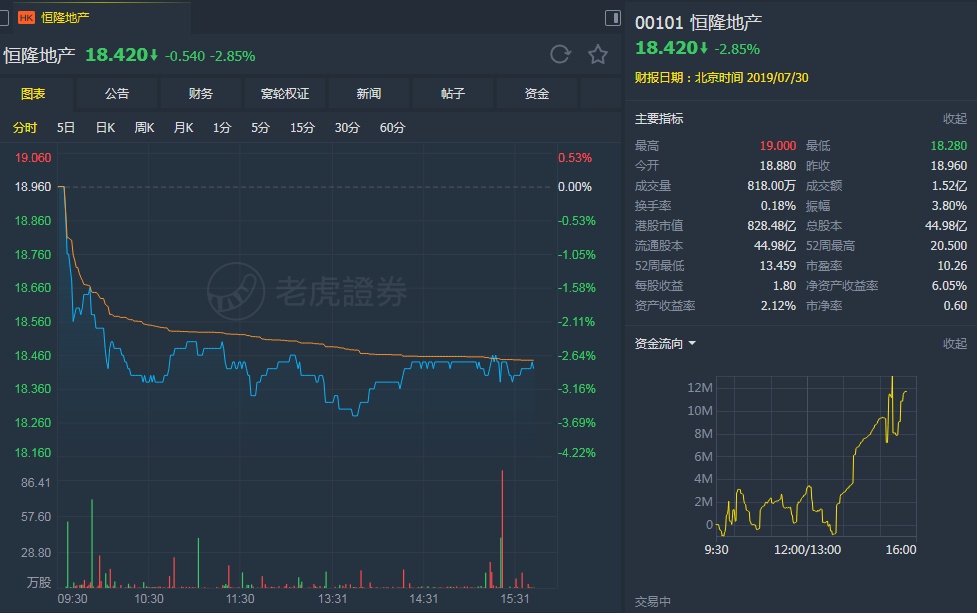Open the 财务 tab

coord(201,94)
